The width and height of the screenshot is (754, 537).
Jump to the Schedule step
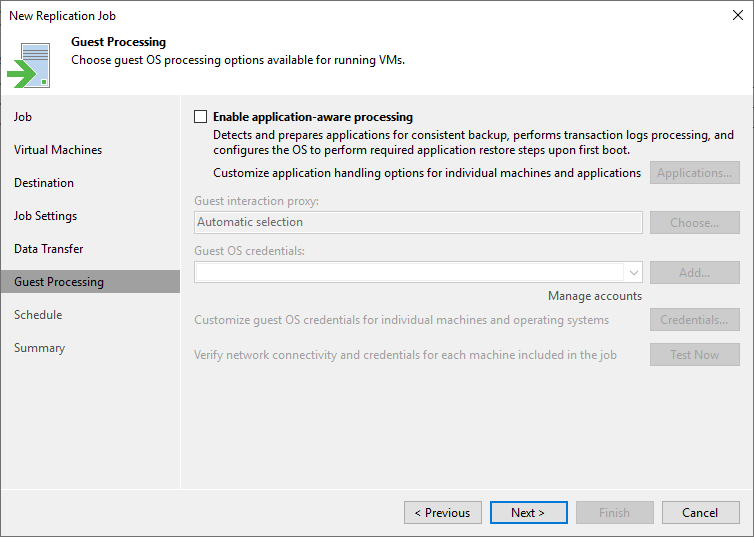[x=38, y=315]
